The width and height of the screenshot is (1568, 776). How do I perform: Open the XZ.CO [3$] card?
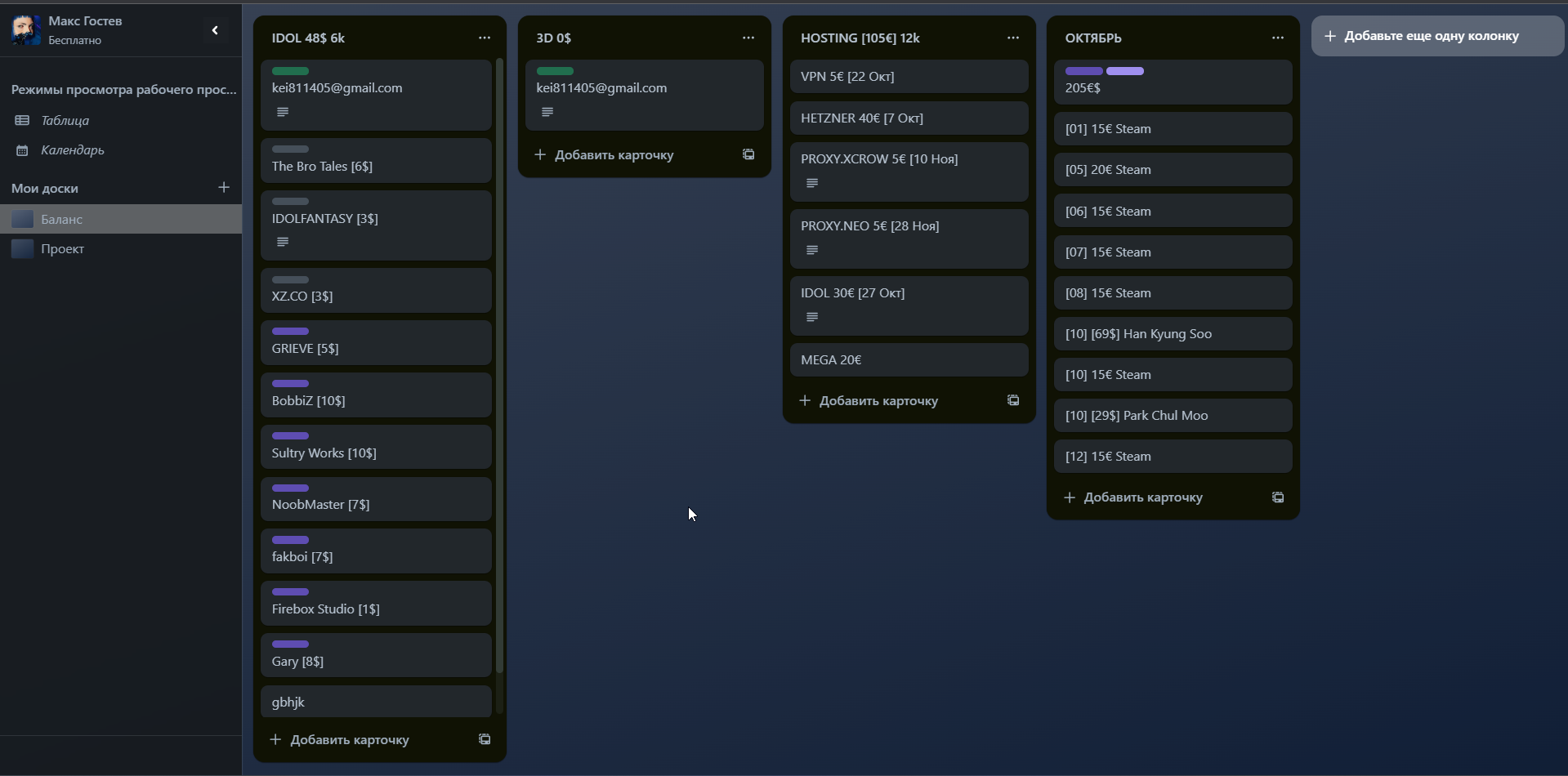[x=376, y=290]
